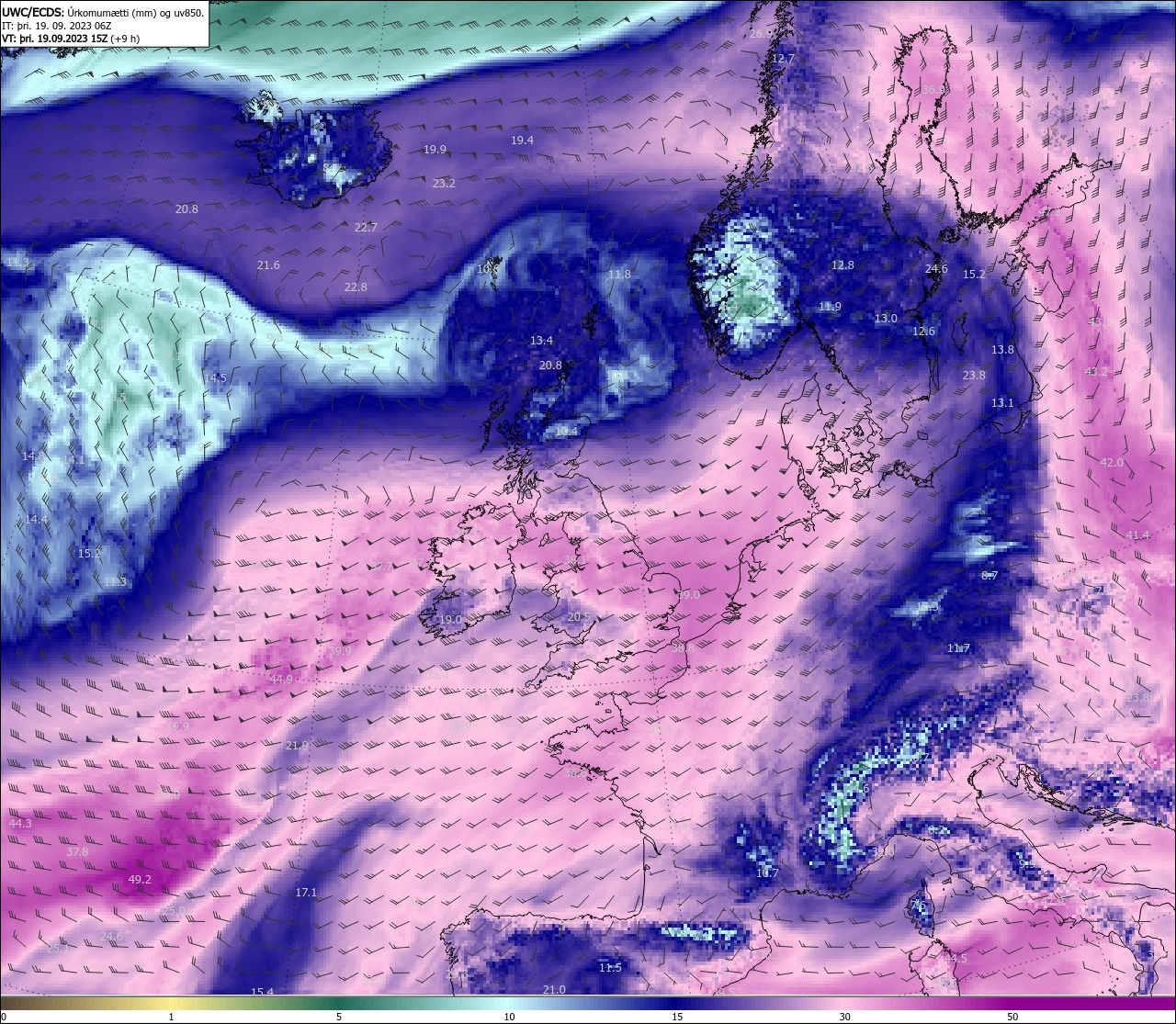Click the 11.5 value over Spain
This screenshot has height=1024, width=1176.
610,967
